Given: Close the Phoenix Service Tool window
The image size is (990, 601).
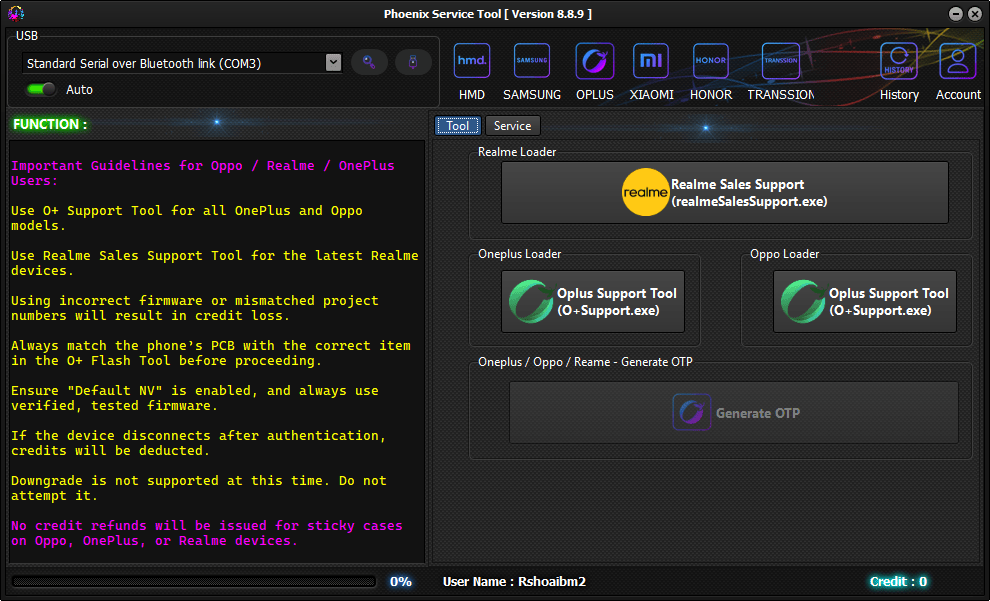Looking at the screenshot, I should click(975, 14).
